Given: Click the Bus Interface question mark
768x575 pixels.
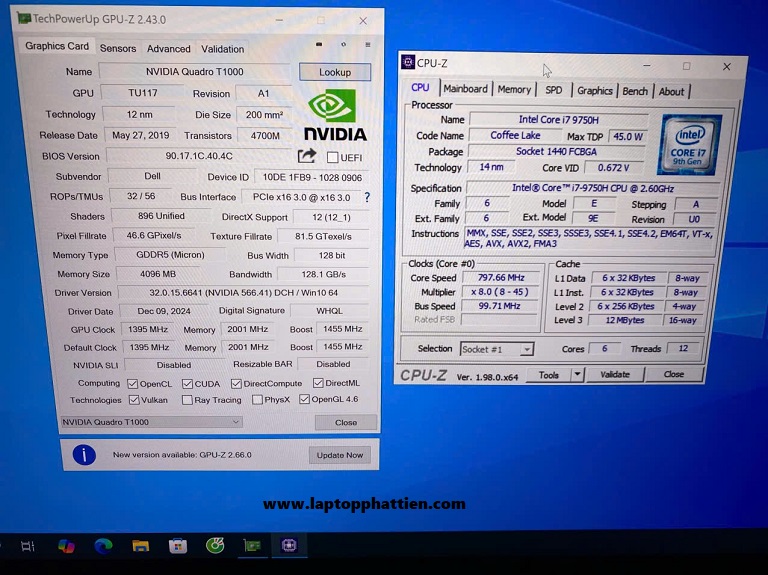Looking at the screenshot, I should point(367,197).
